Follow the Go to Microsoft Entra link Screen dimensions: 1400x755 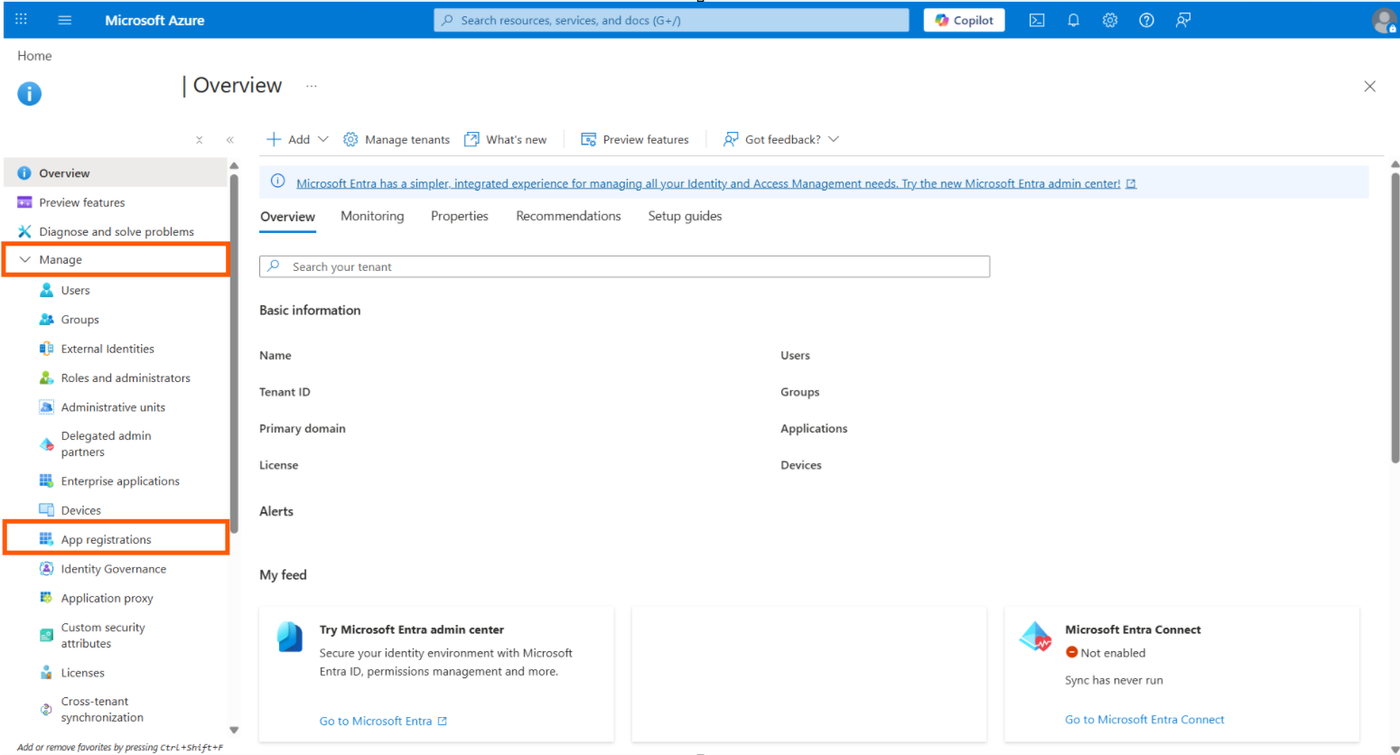[383, 721]
